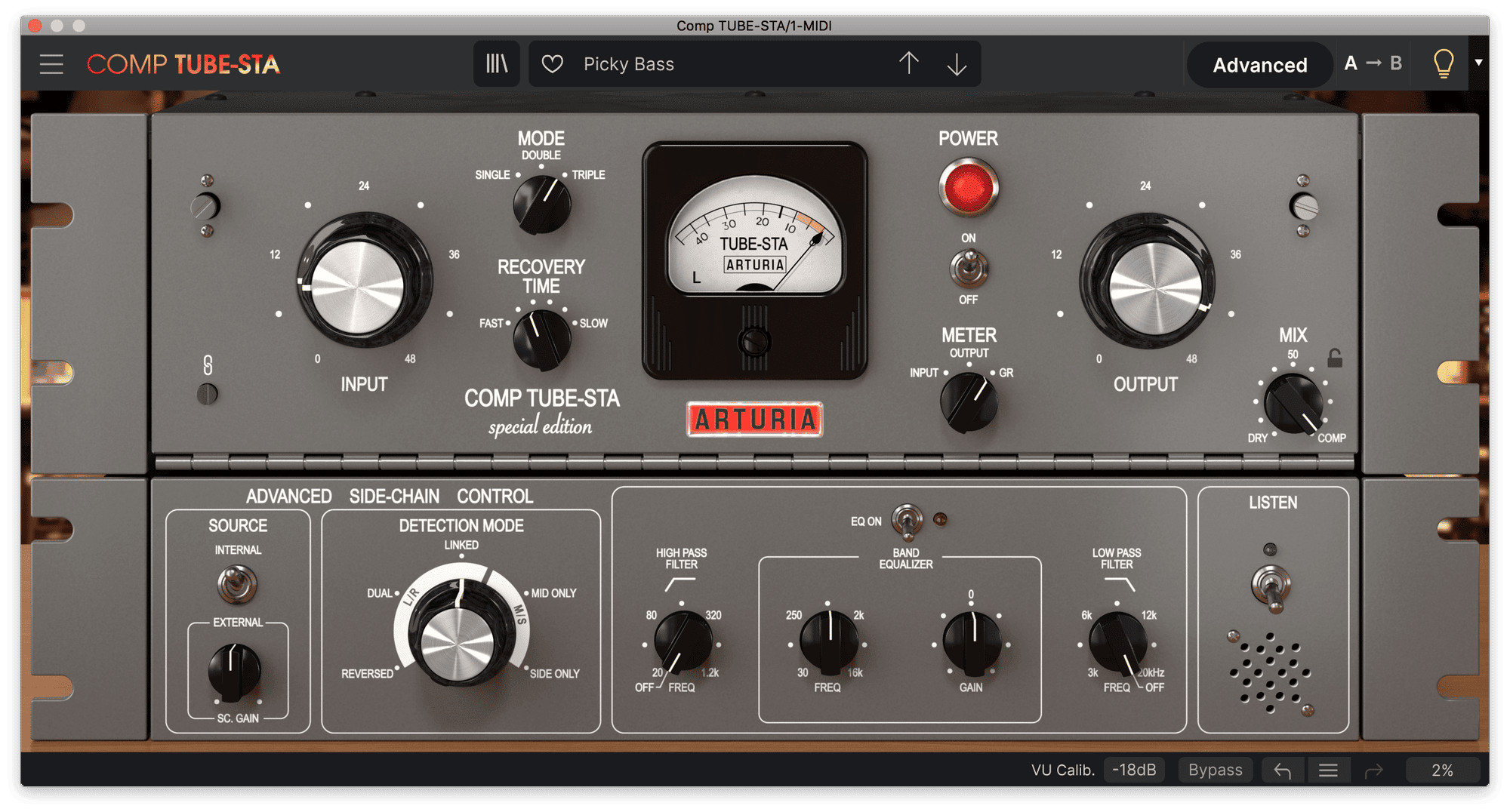1510x812 pixels.
Task: Click the VU meter display
Action: tap(755, 235)
